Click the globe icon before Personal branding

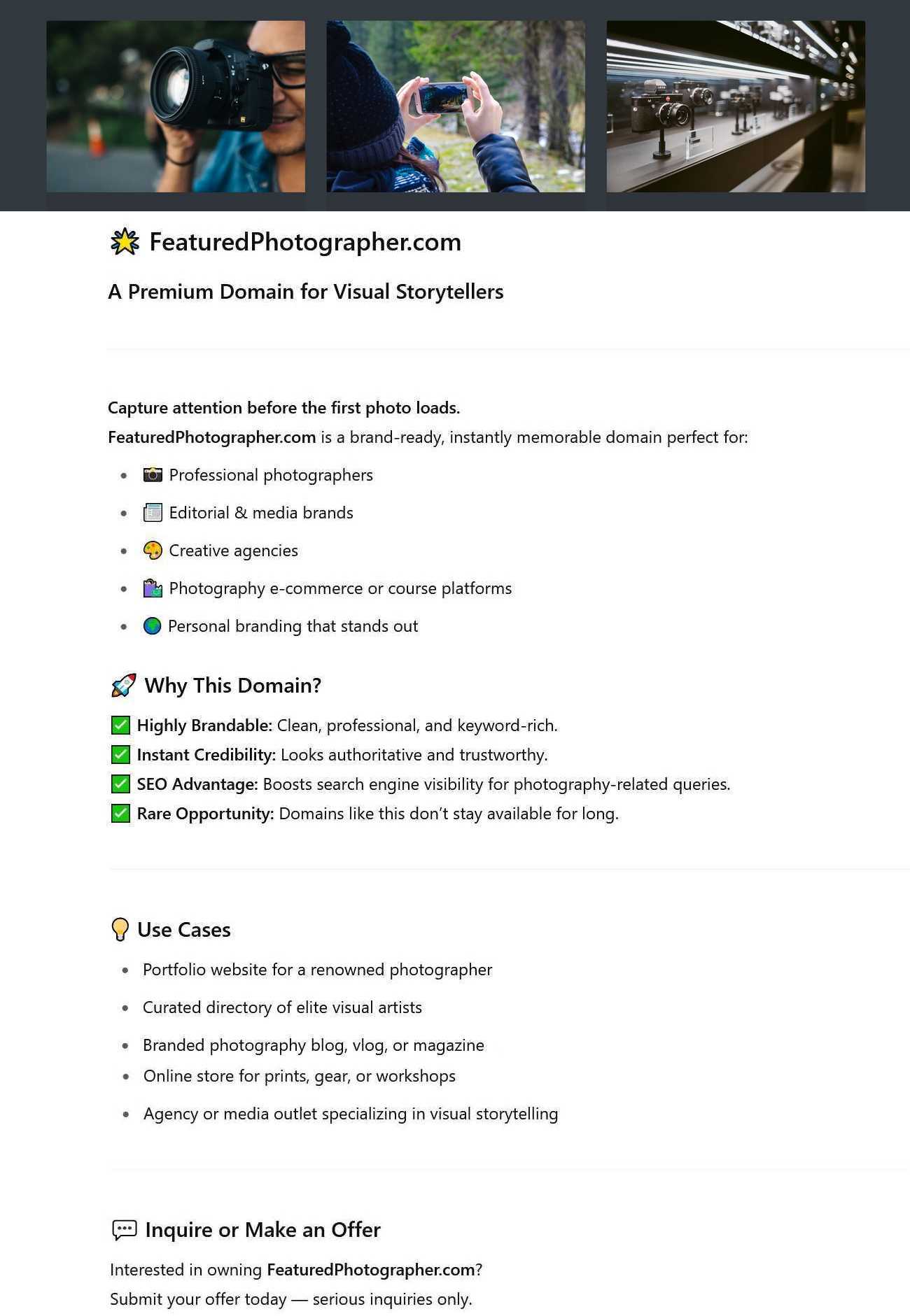pos(152,626)
